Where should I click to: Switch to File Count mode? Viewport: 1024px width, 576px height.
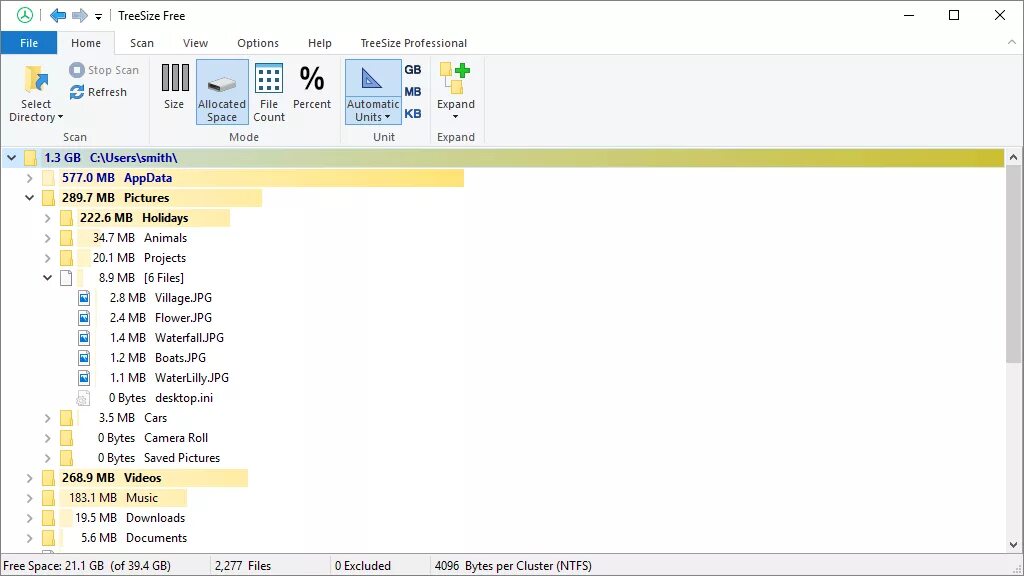pos(269,92)
